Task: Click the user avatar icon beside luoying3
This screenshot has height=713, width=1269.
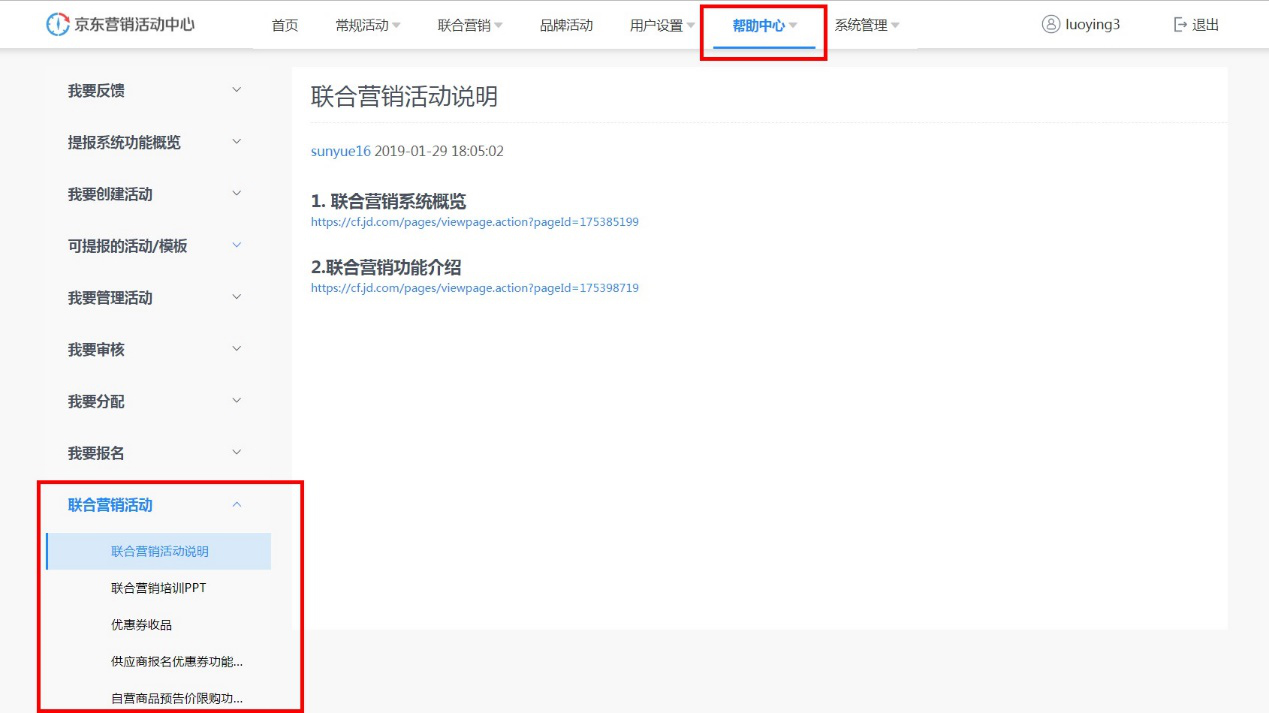Action: point(1050,25)
